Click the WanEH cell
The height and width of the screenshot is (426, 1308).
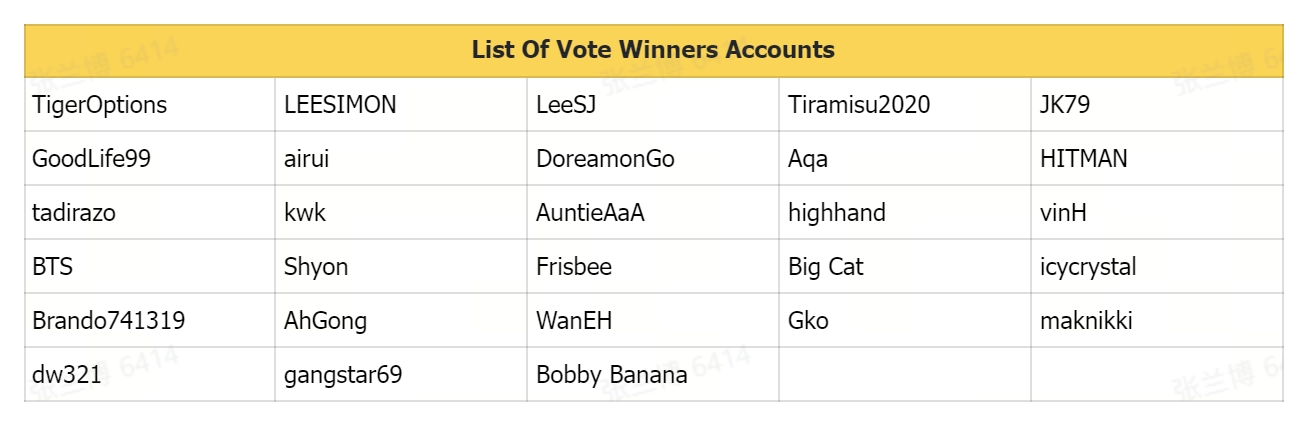[574, 321]
